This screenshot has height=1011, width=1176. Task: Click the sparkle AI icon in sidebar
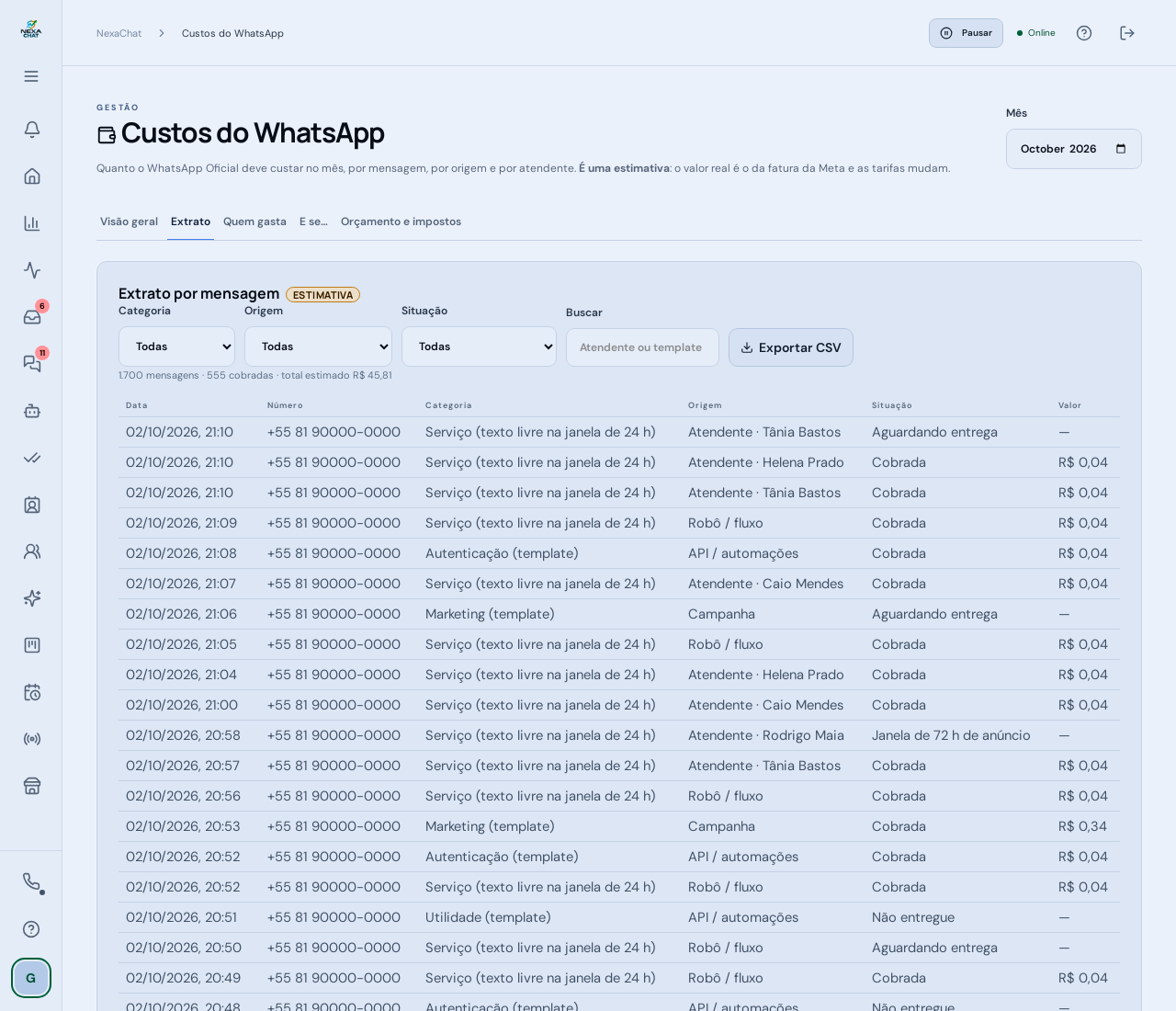[x=32, y=598]
